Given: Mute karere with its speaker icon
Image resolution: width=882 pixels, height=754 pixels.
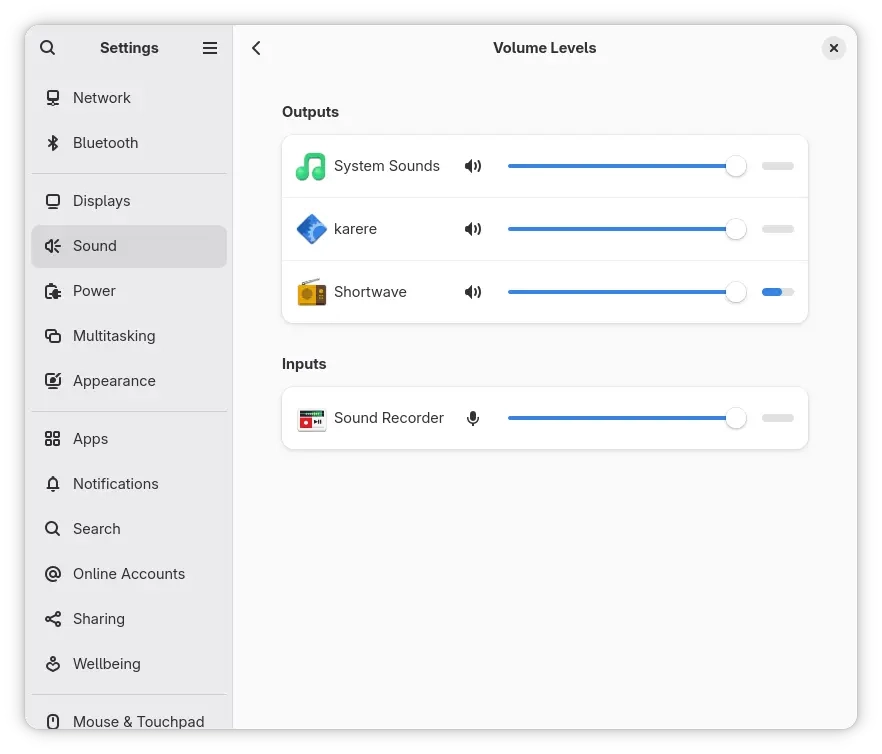Looking at the screenshot, I should point(473,229).
